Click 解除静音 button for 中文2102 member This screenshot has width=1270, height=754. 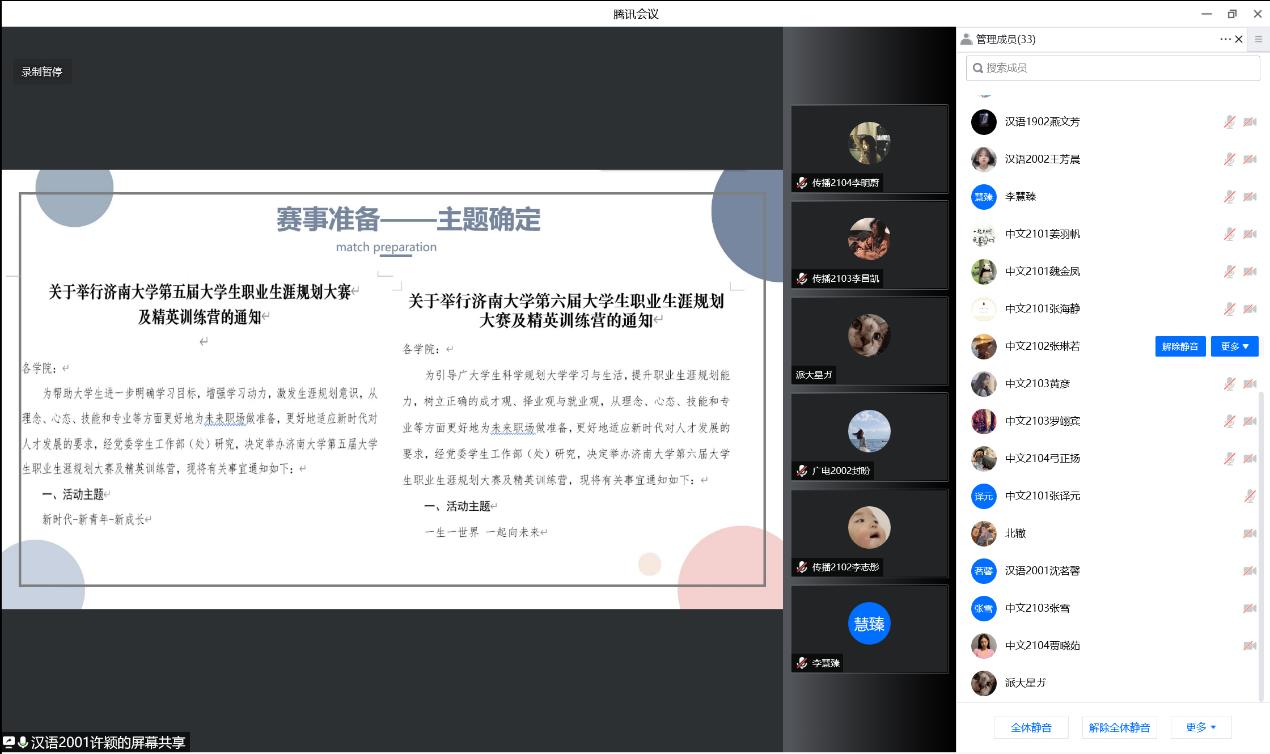pos(1180,346)
